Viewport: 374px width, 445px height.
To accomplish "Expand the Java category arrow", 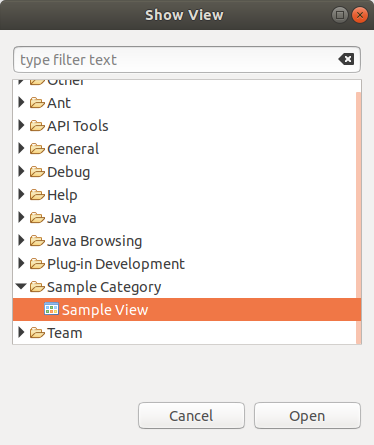I will [x=21, y=217].
